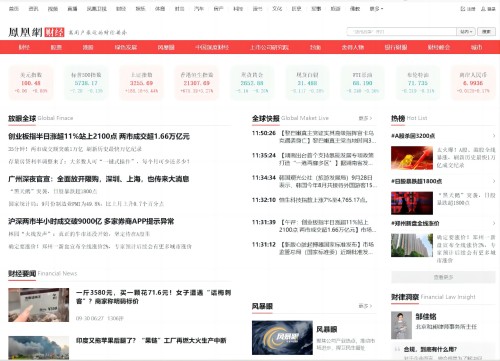Image resolution: width=500 pixels, height=361 pixels.
Task: Click 放眼全球 Global Finance section heading
Action: pyautogui.click(x=41, y=118)
